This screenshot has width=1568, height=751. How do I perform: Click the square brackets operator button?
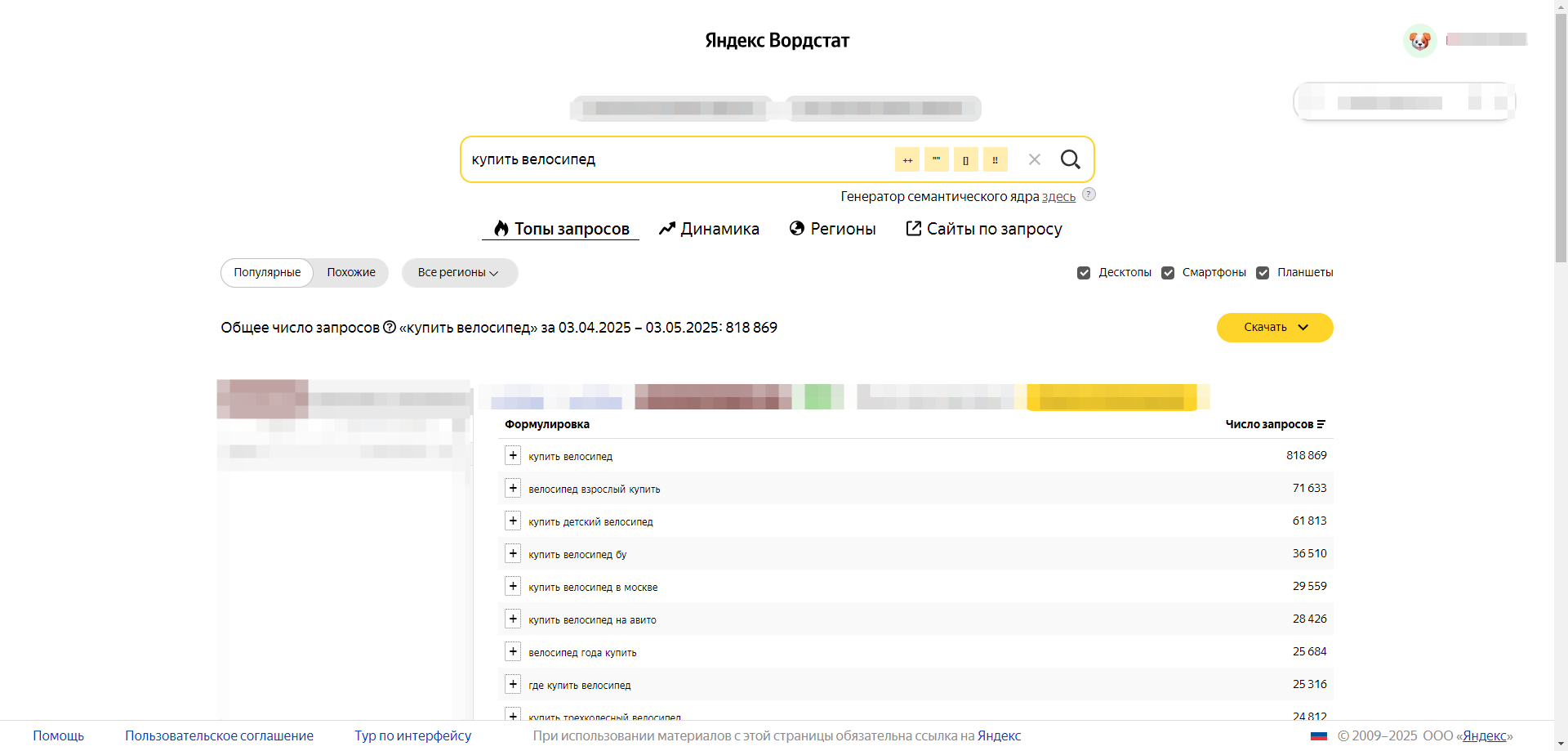[965, 159]
